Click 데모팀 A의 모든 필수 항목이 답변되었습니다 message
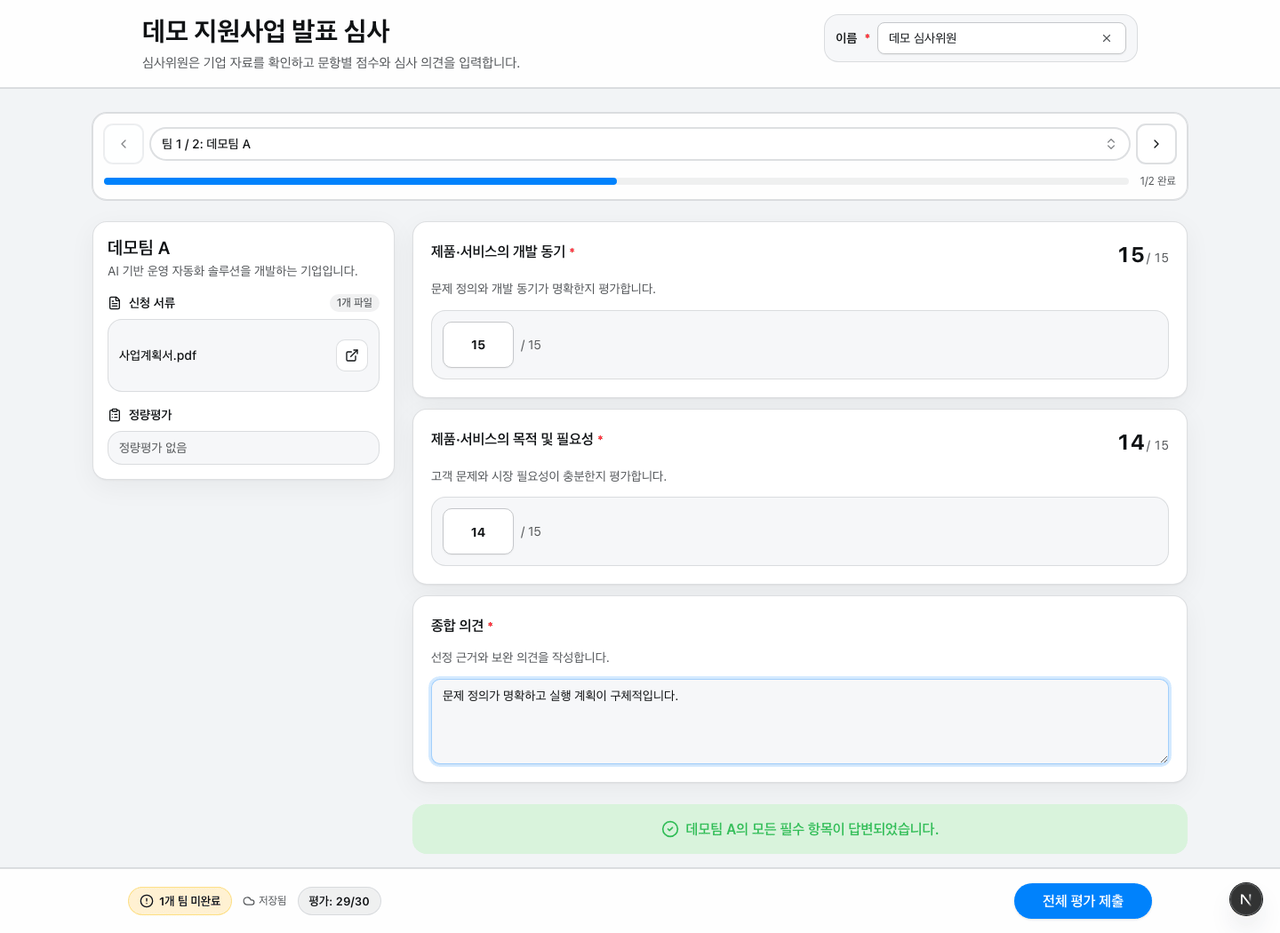 812,829
